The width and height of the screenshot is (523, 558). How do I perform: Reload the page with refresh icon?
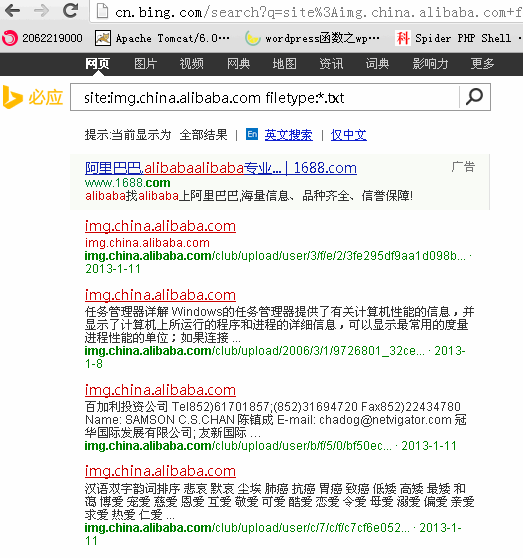coord(70,10)
